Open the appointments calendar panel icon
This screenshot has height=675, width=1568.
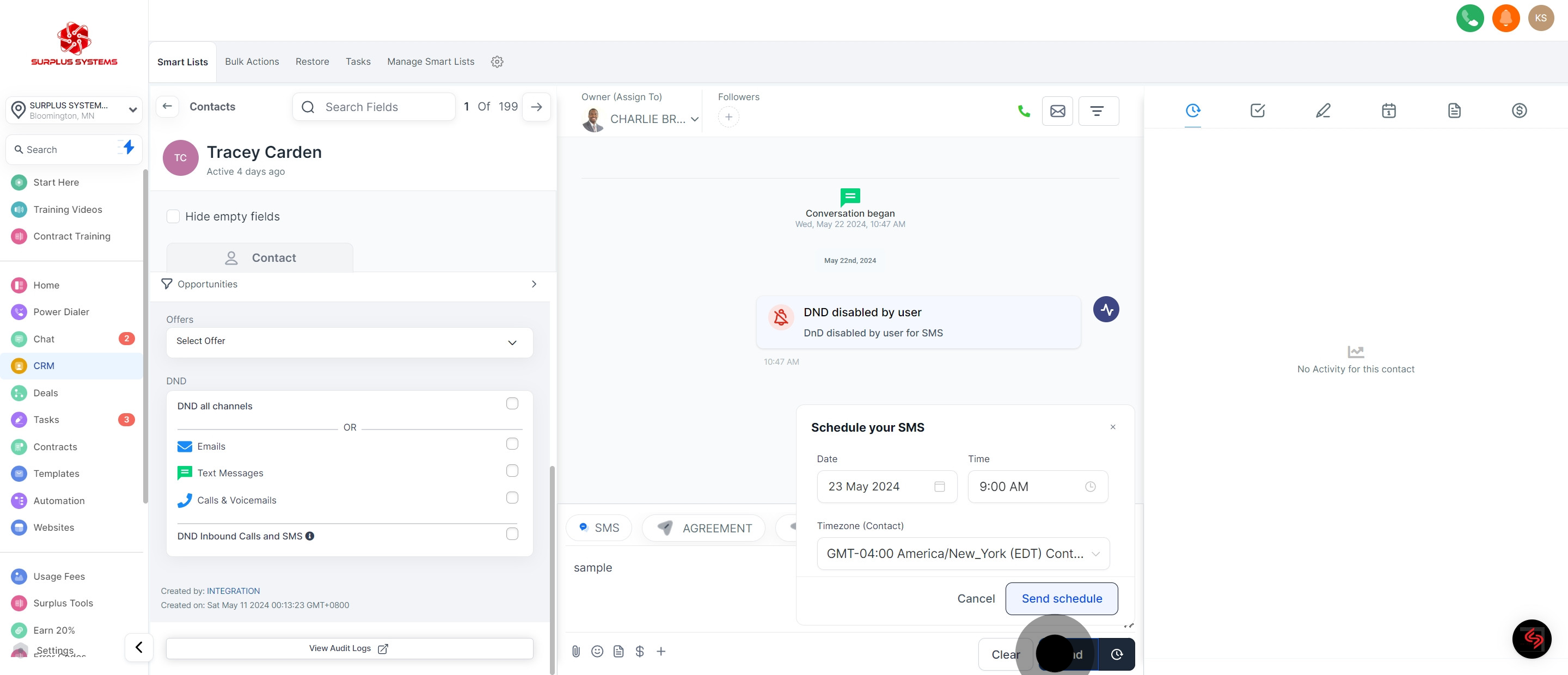tap(1388, 111)
